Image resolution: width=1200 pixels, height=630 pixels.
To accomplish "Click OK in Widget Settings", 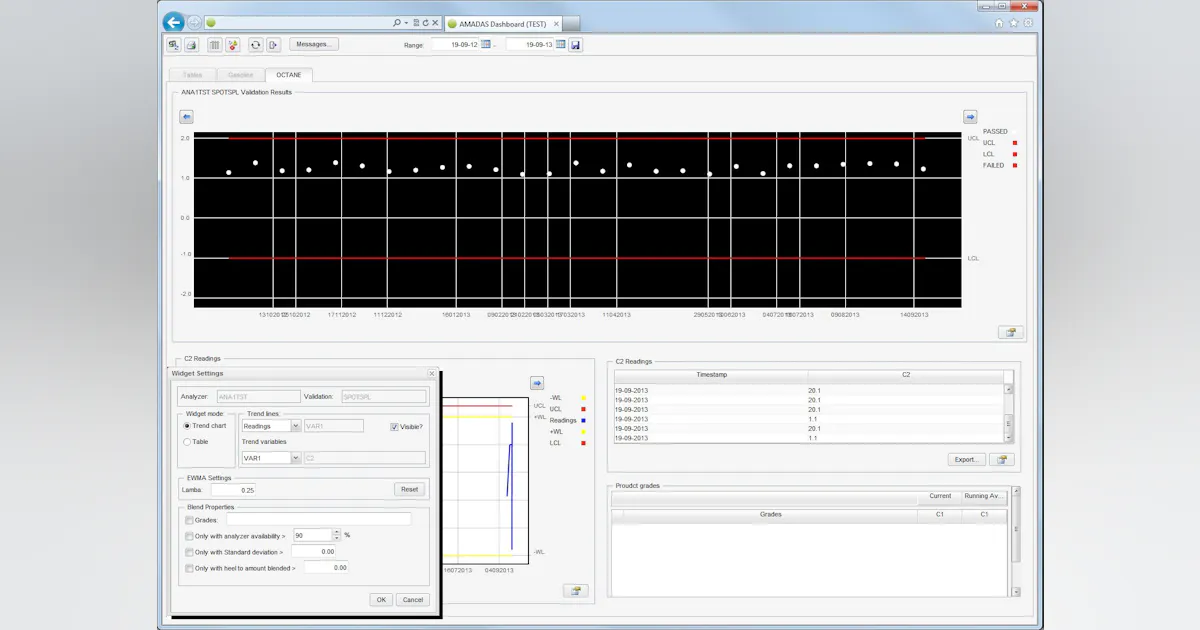I will coord(381,600).
